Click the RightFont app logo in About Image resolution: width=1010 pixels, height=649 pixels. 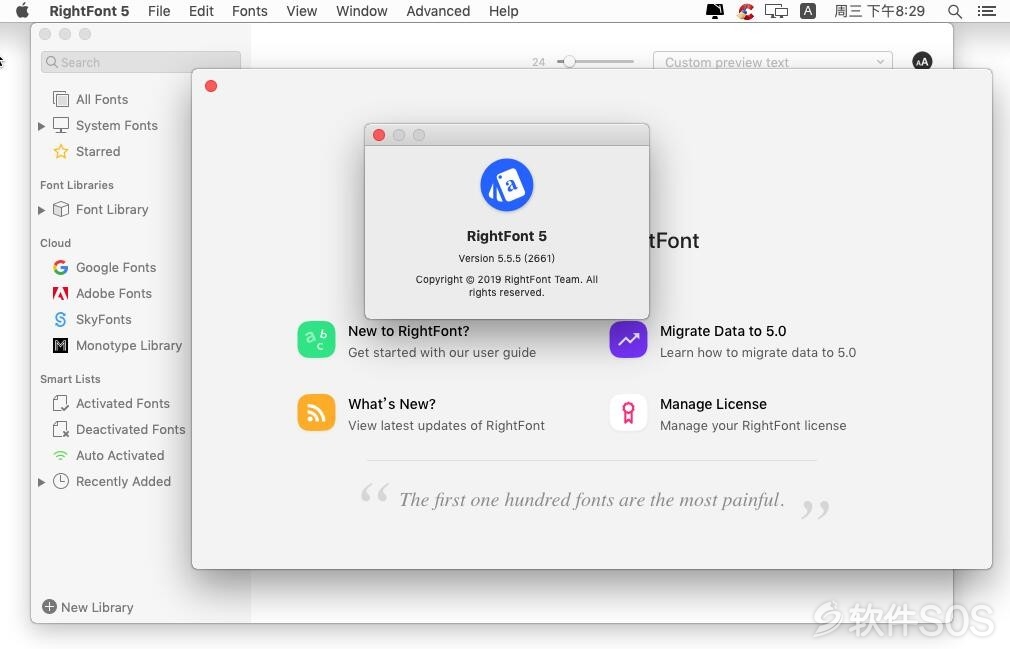coord(507,185)
